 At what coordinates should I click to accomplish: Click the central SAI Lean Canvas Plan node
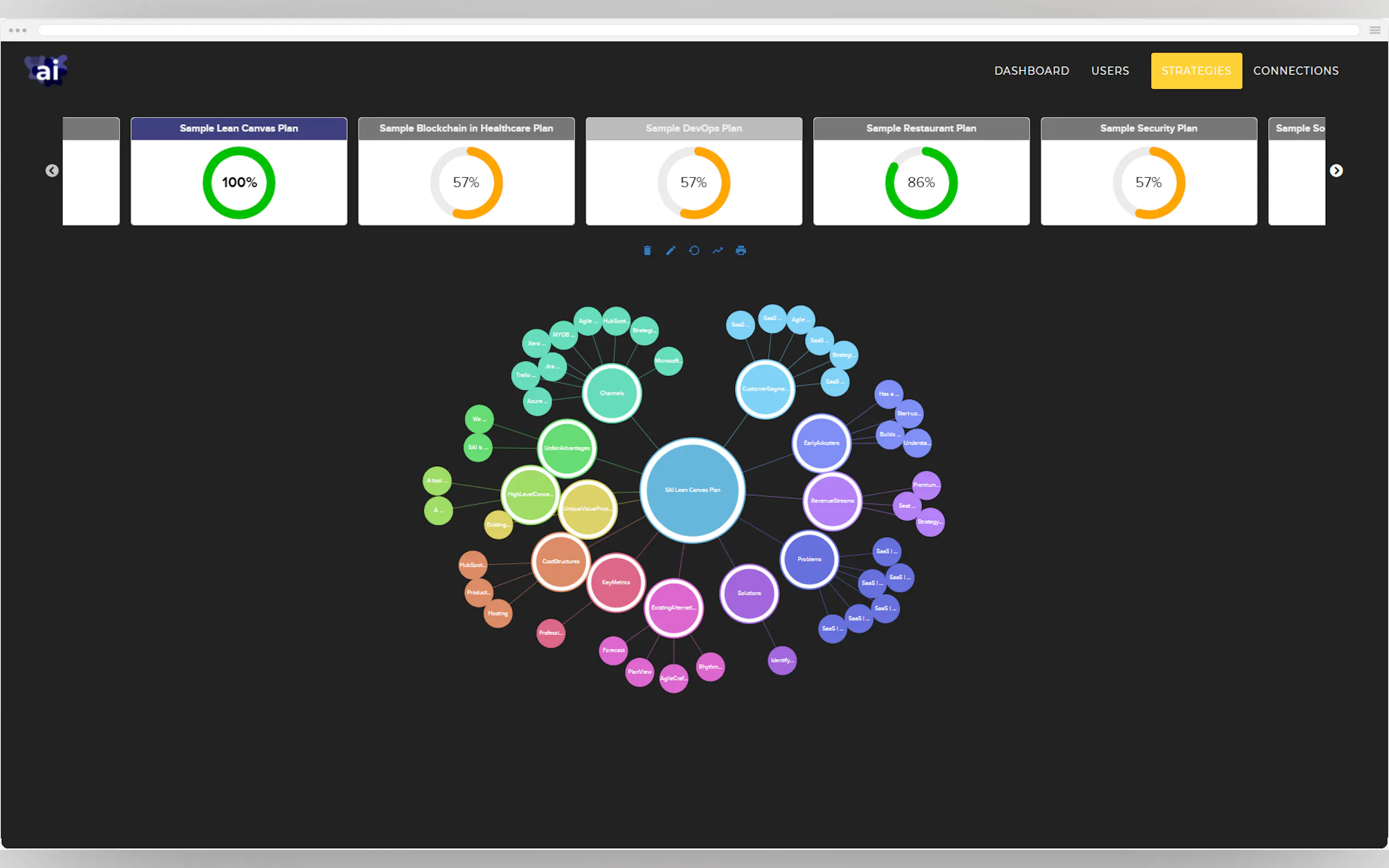click(692, 490)
